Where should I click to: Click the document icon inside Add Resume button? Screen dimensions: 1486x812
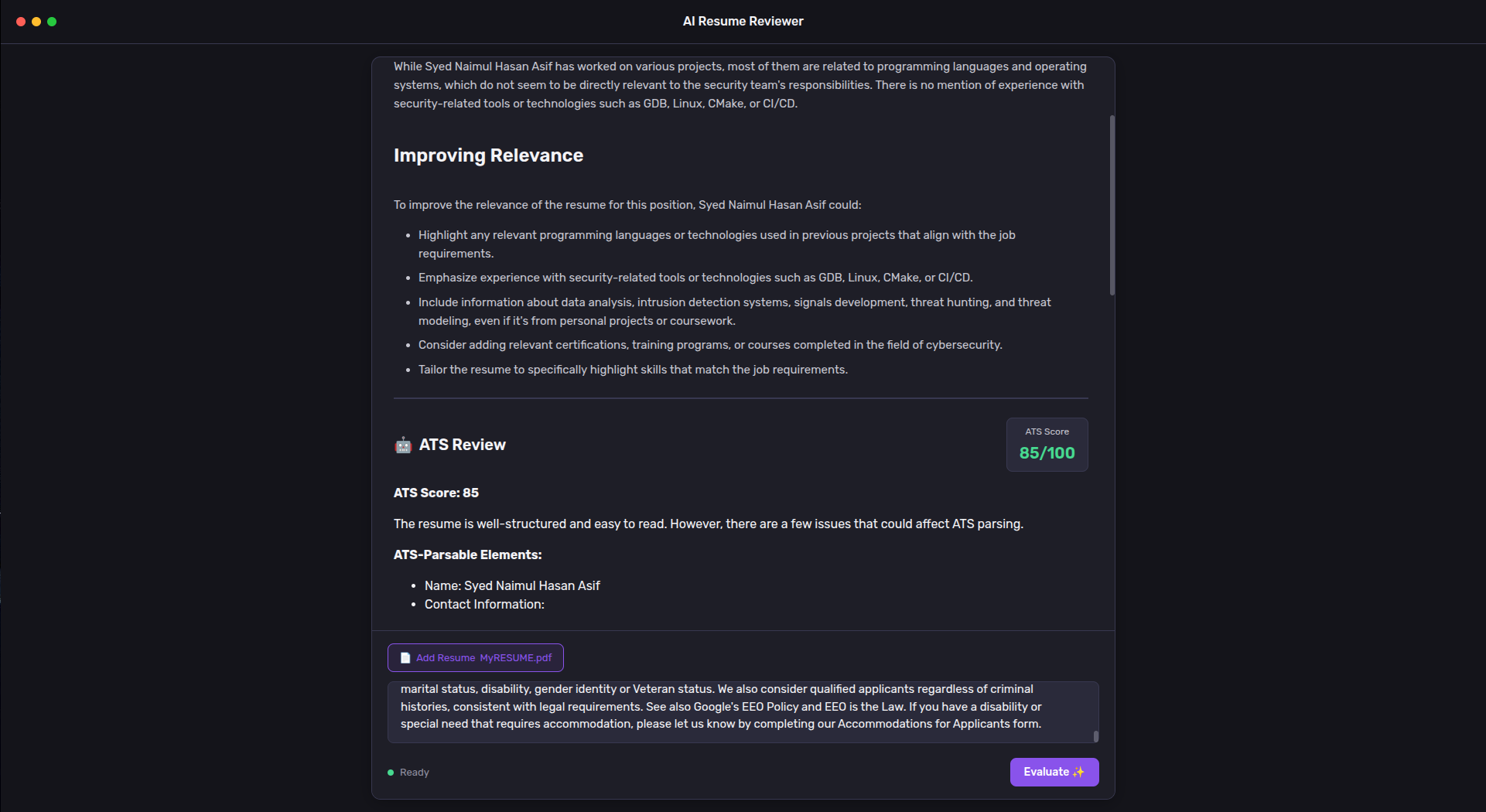pos(405,657)
